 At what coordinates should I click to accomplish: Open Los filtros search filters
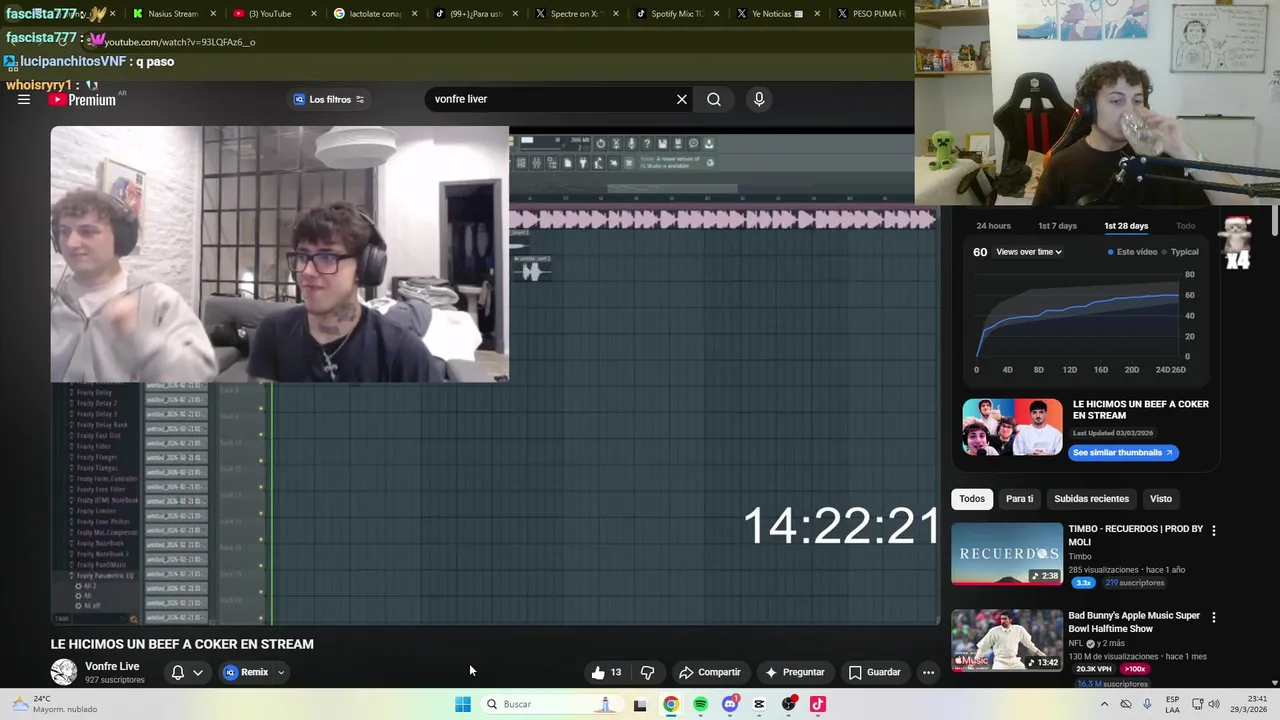click(329, 99)
